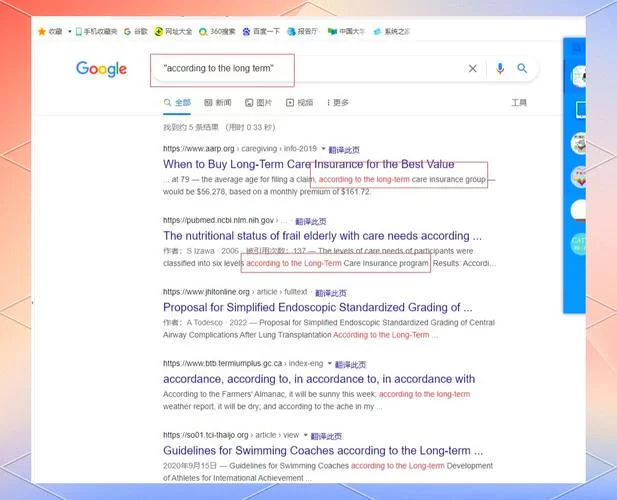Open the 收藏 star bookmark
617x500 pixels.
[50, 31]
